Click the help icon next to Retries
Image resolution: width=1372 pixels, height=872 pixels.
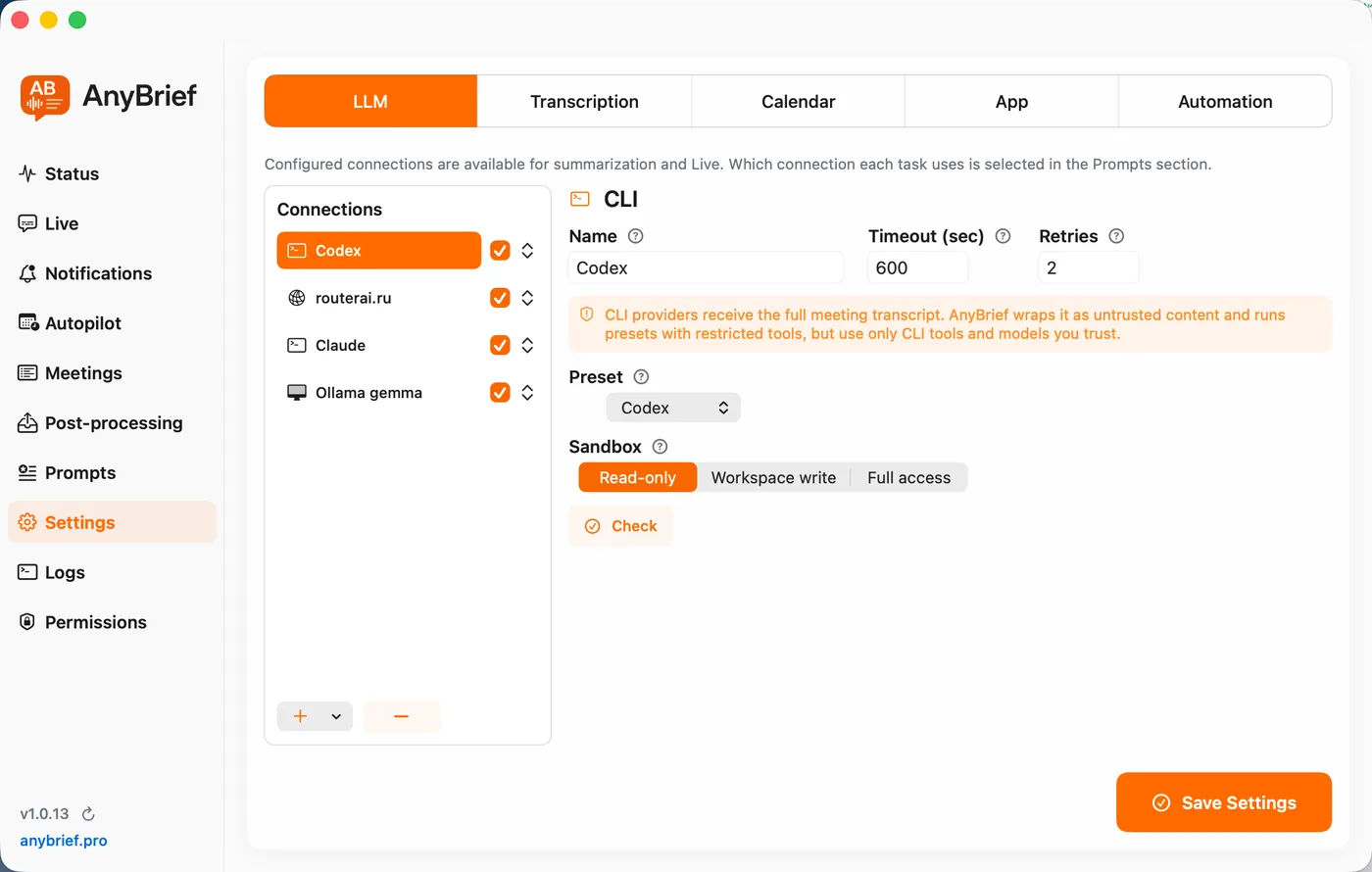1116,236
